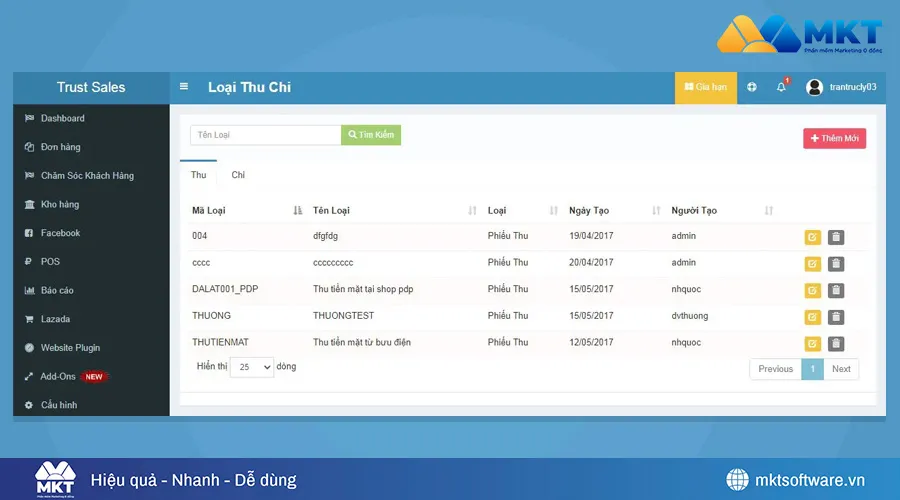
Task: Delete the row with code 004
Action: 836,237
